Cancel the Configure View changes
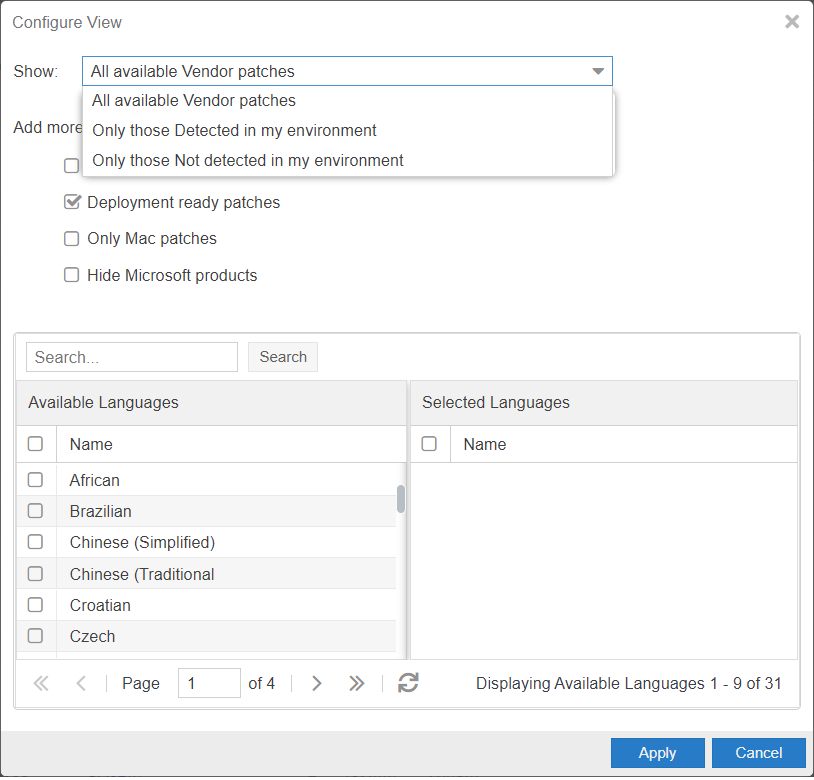The width and height of the screenshot is (814, 780). click(758, 753)
